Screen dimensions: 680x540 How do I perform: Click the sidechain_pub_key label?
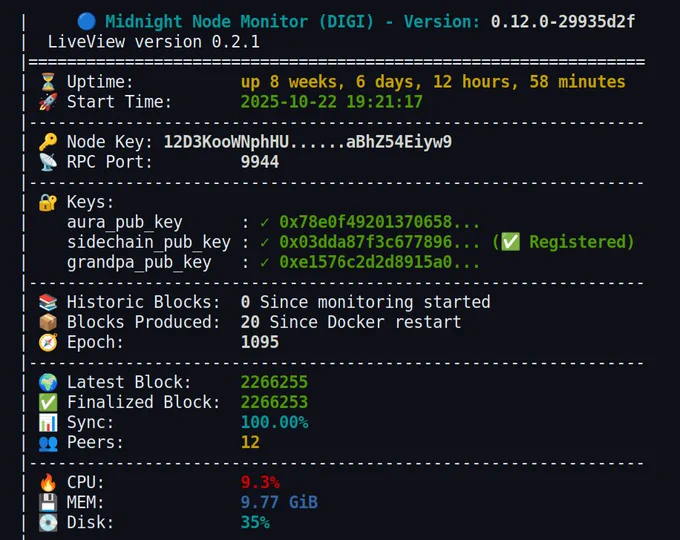coord(149,242)
